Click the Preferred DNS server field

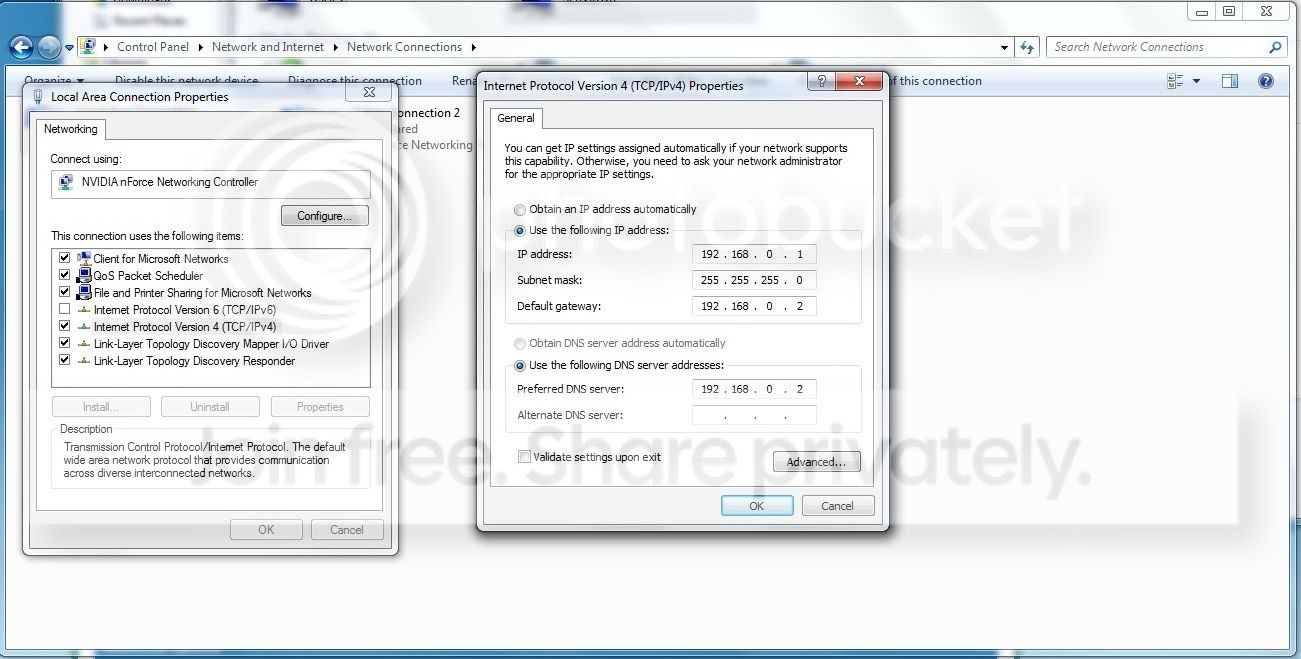(x=754, y=389)
